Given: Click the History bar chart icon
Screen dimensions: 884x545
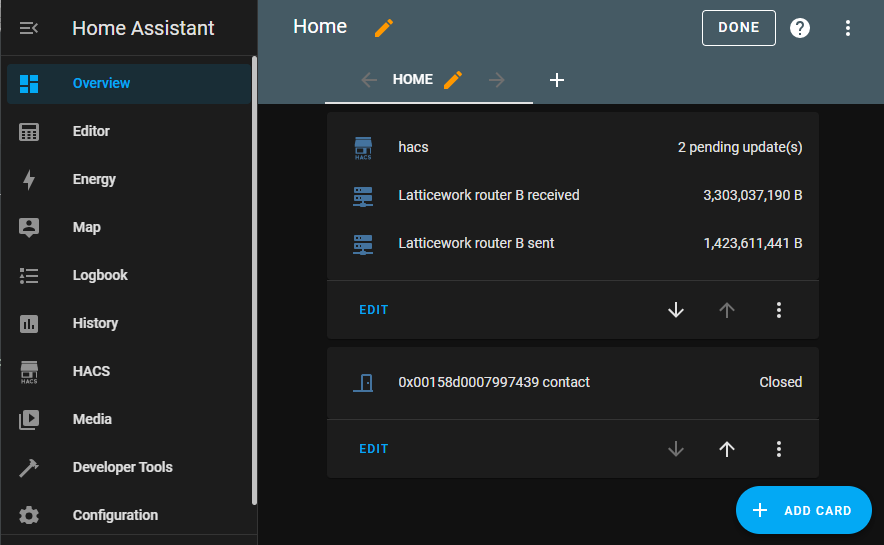Looking at the screenshot, I should (29, 324).
